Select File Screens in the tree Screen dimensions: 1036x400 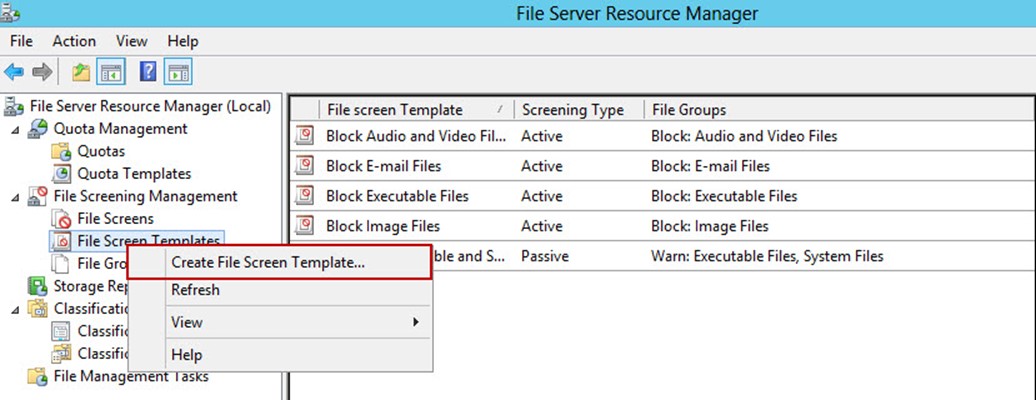click(x=115, y=218)
